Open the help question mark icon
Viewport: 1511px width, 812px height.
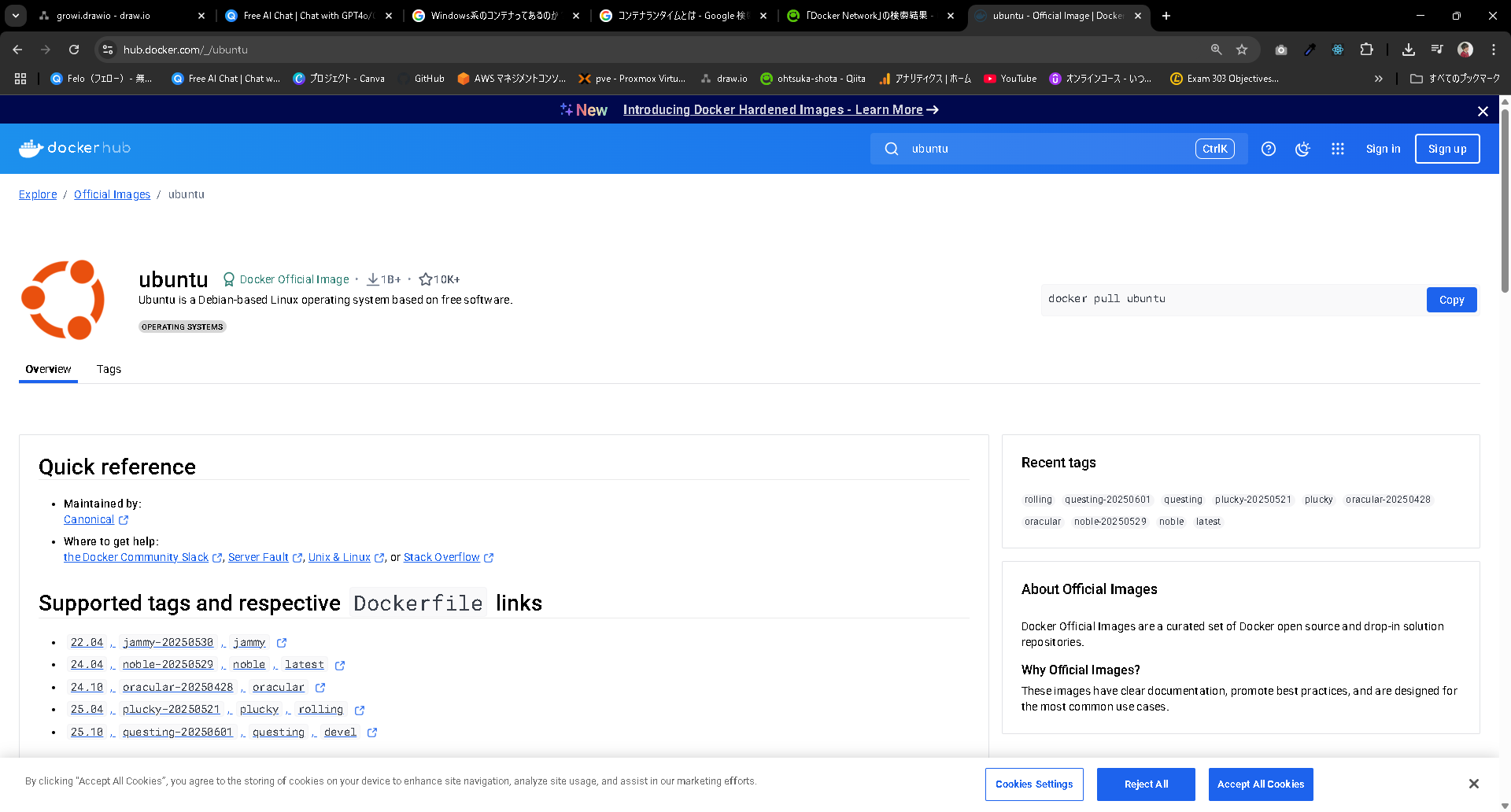1268,149
